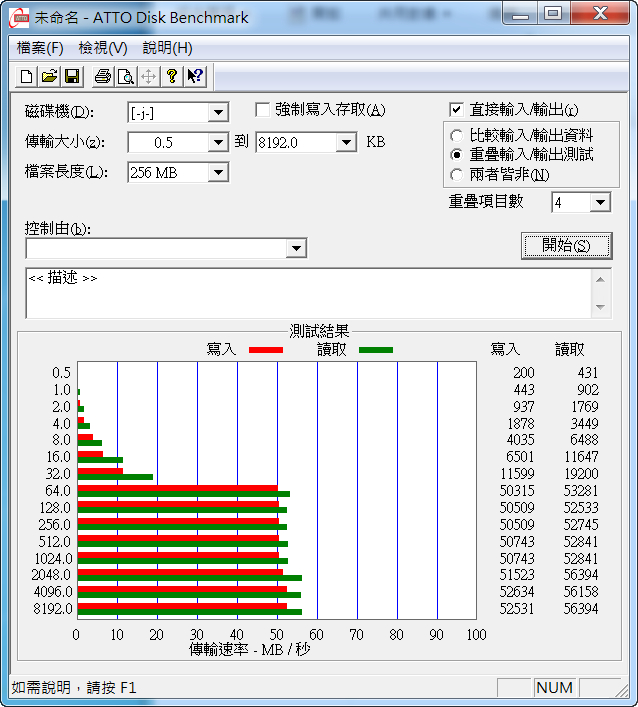Viewport: 638px width, 707px height.
Task: Click the read value 431 for 0.5
Action: coord(588,373)
